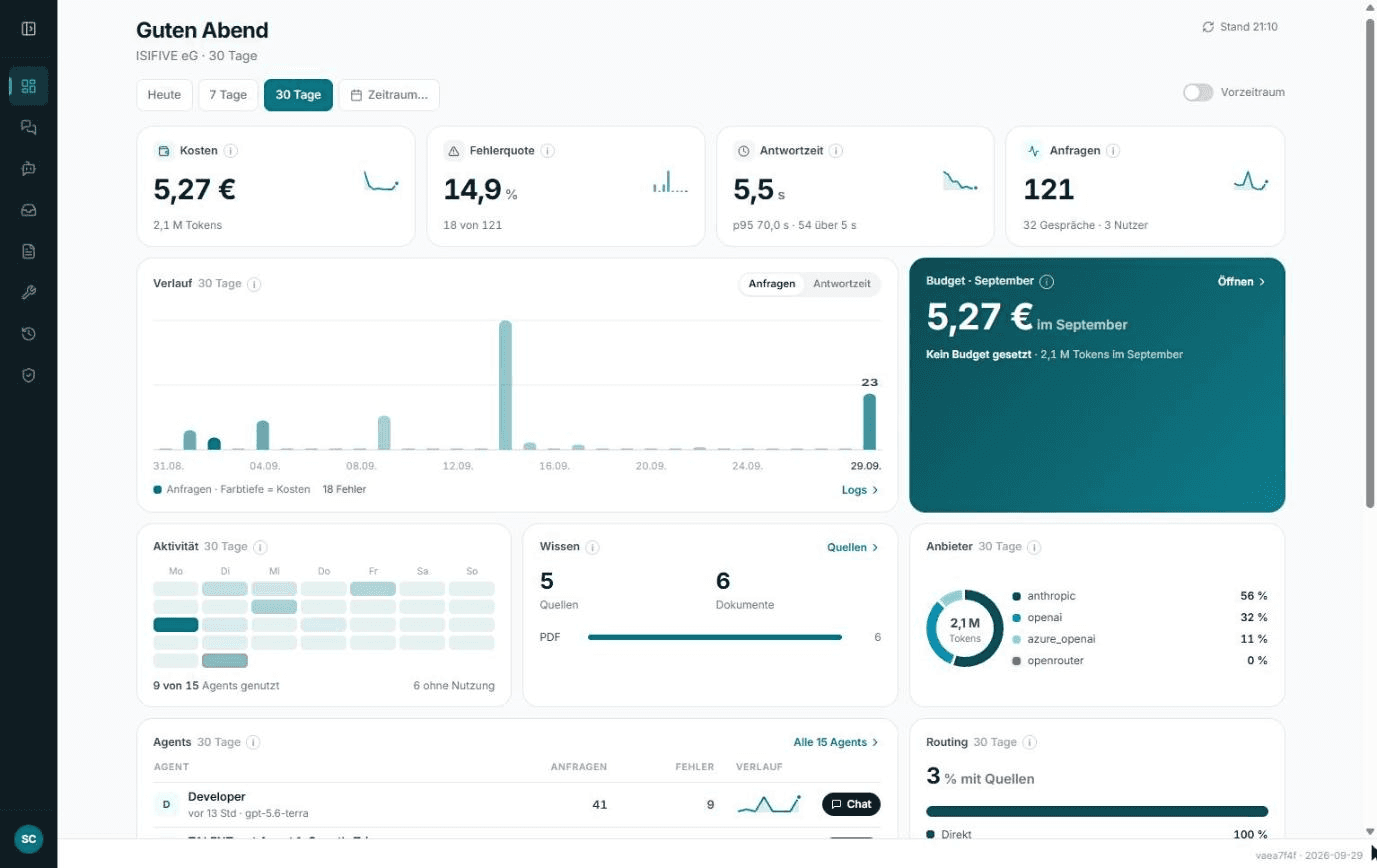Select the 7 Tage time range
Viewport: 1377px width, 868px height.
[x=228, y=95]
